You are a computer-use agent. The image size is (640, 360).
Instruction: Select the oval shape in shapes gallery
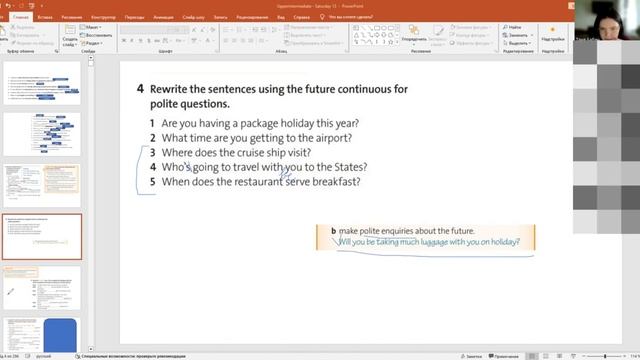point(384,28)
